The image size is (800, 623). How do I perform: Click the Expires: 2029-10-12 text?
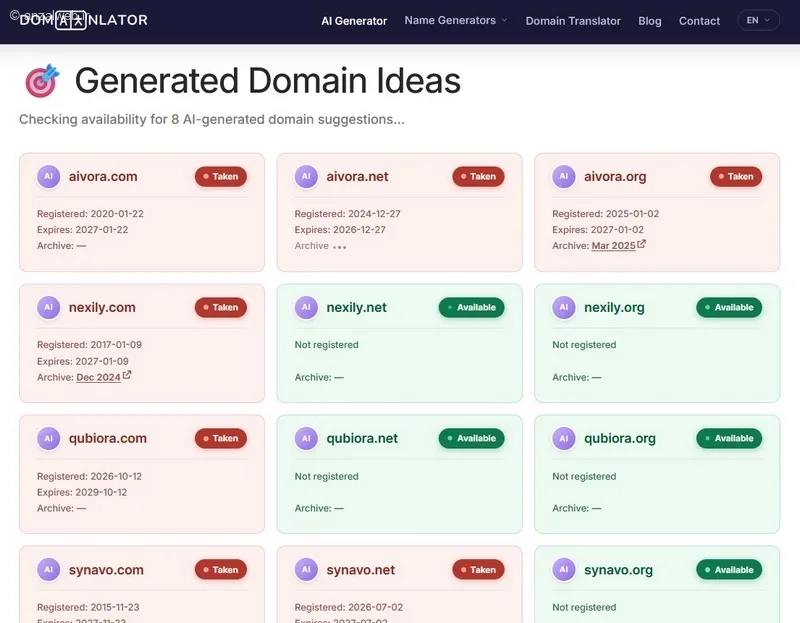82,492
